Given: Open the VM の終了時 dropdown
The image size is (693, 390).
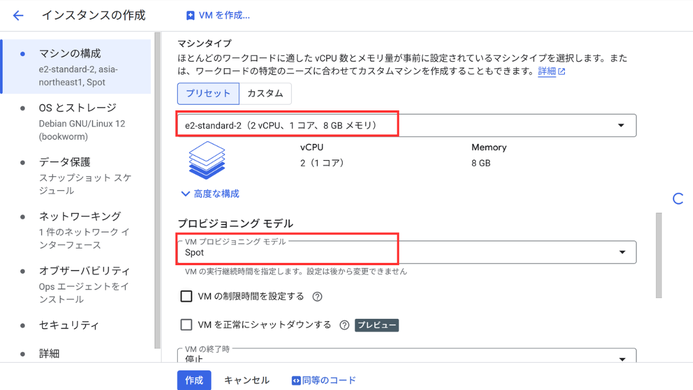Looking at the screenshot, I should click(x=407, y=355).
